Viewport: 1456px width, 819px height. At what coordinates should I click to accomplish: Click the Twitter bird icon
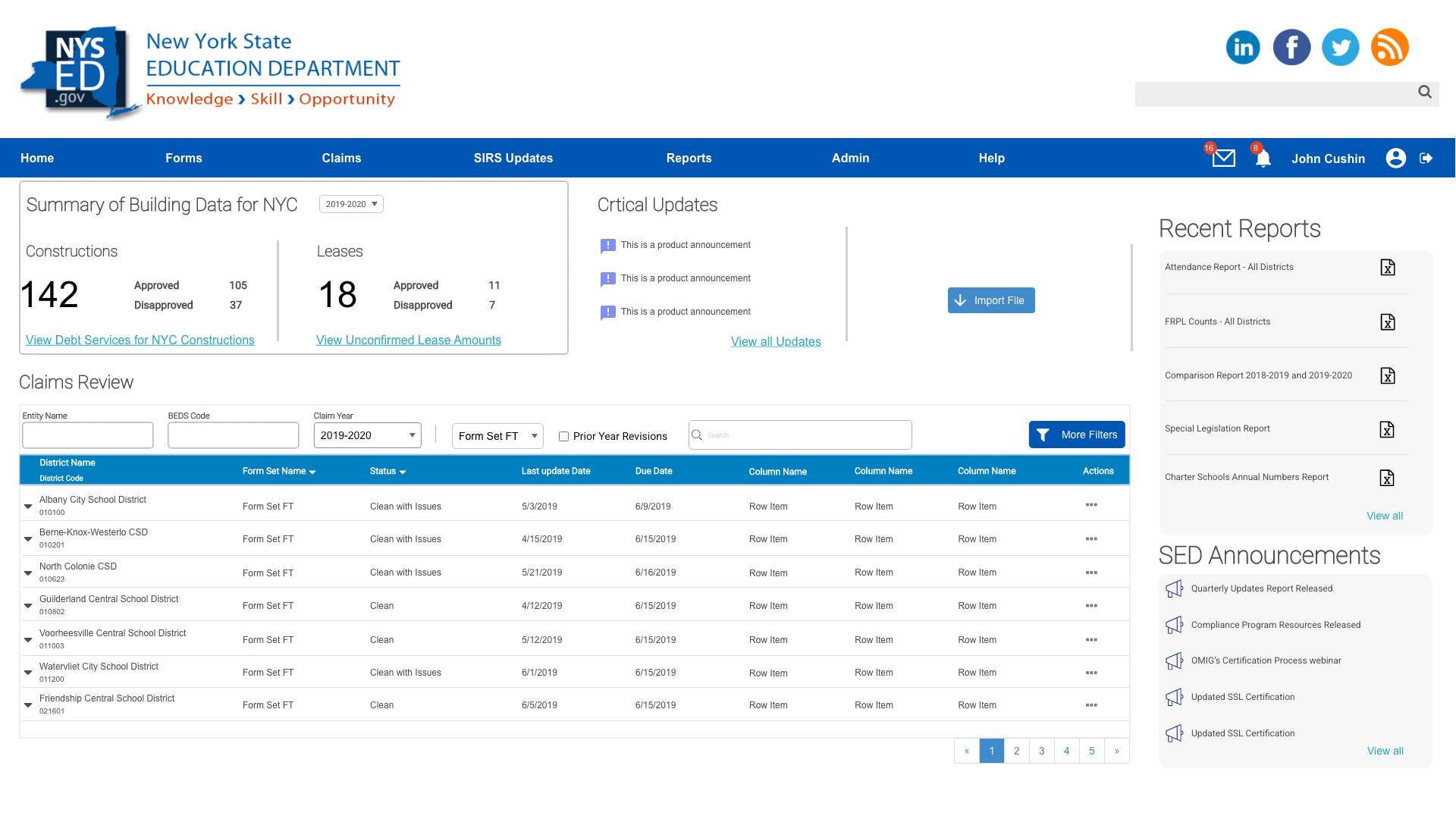pos(1340,47)
